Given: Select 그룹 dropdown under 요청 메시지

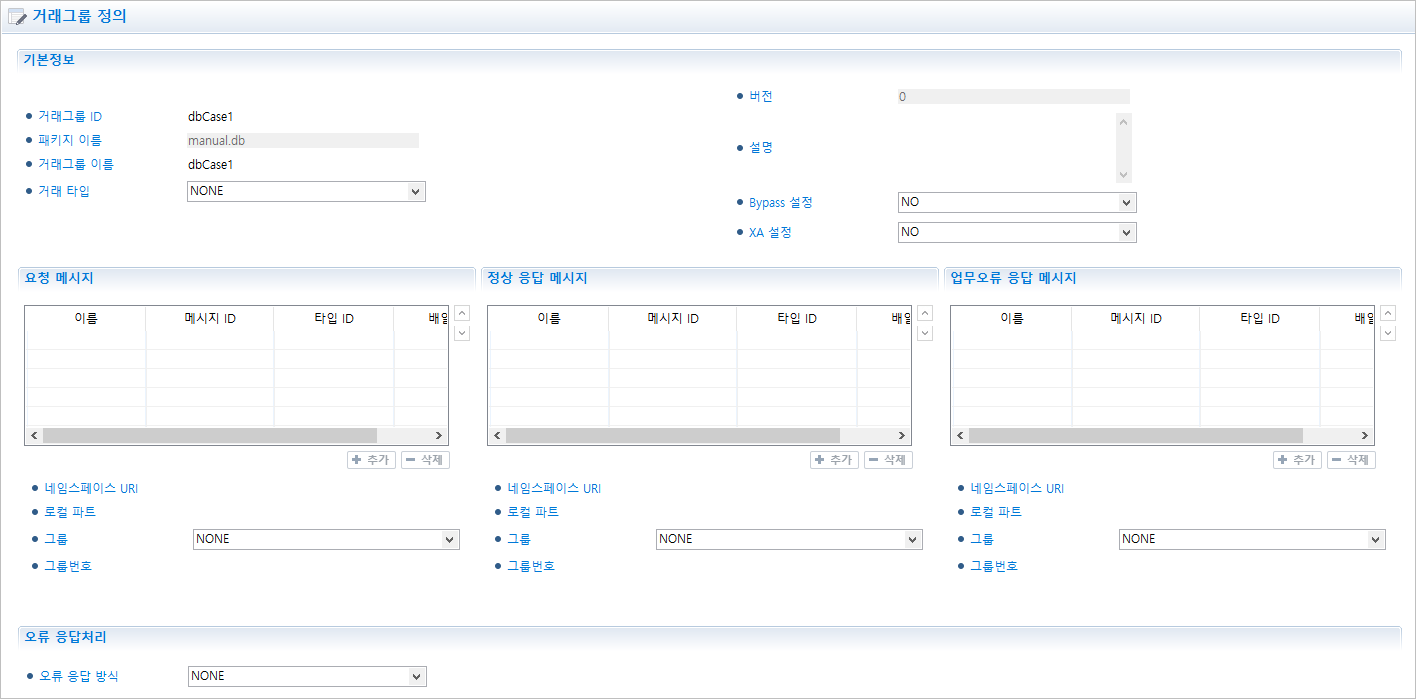Looking at the screenshot, I should coord(326,539).
